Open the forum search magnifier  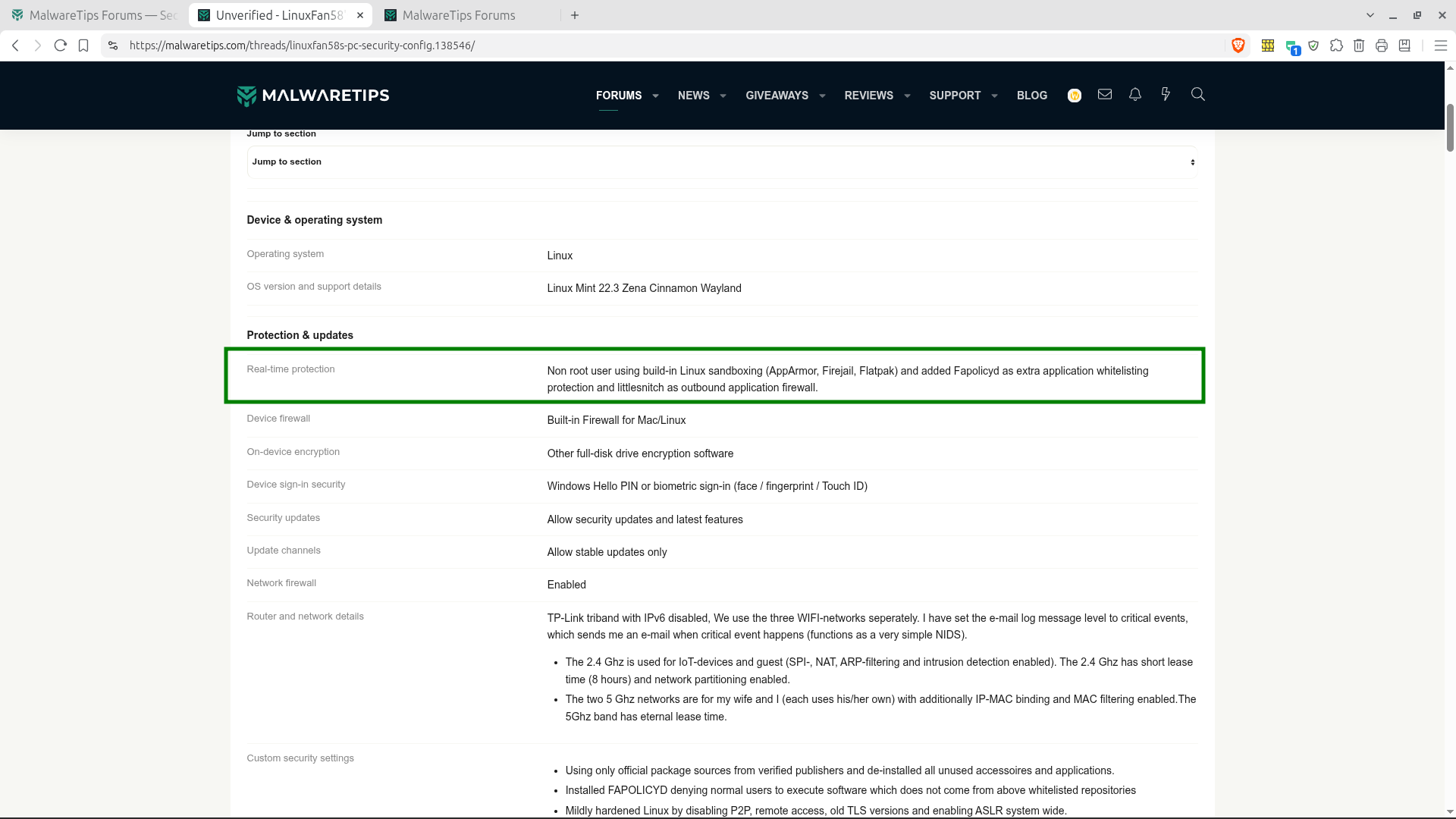[1198, 94]
